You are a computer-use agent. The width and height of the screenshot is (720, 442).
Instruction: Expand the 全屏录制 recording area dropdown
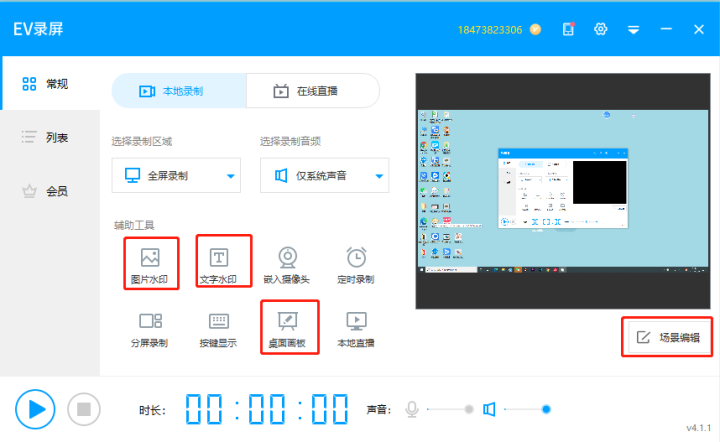(x=176, y=175)
